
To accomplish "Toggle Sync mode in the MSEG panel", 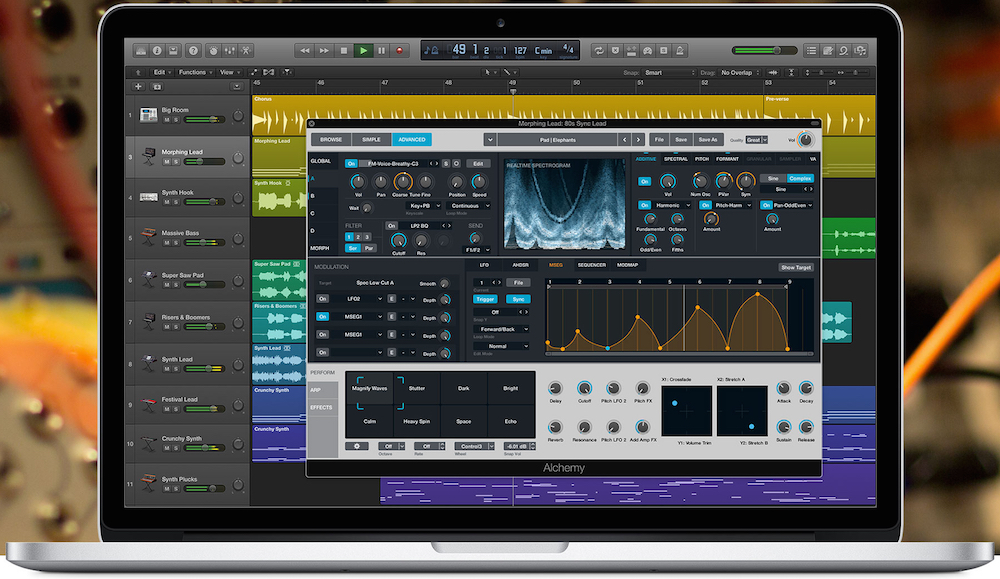I will point(516,298).
